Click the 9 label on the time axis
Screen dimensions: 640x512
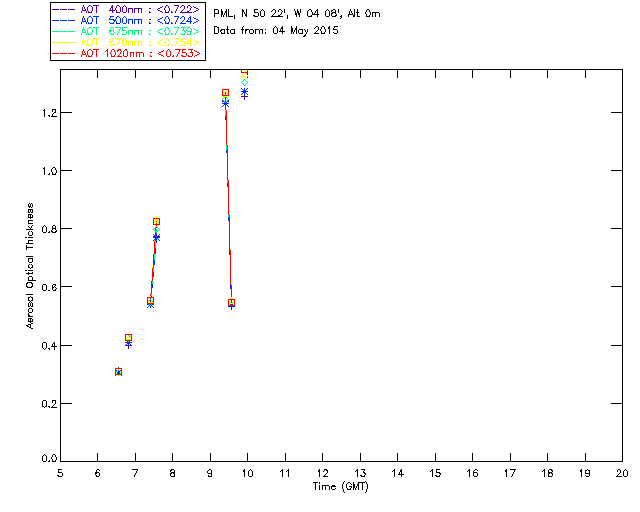click(x=210, y=473)
